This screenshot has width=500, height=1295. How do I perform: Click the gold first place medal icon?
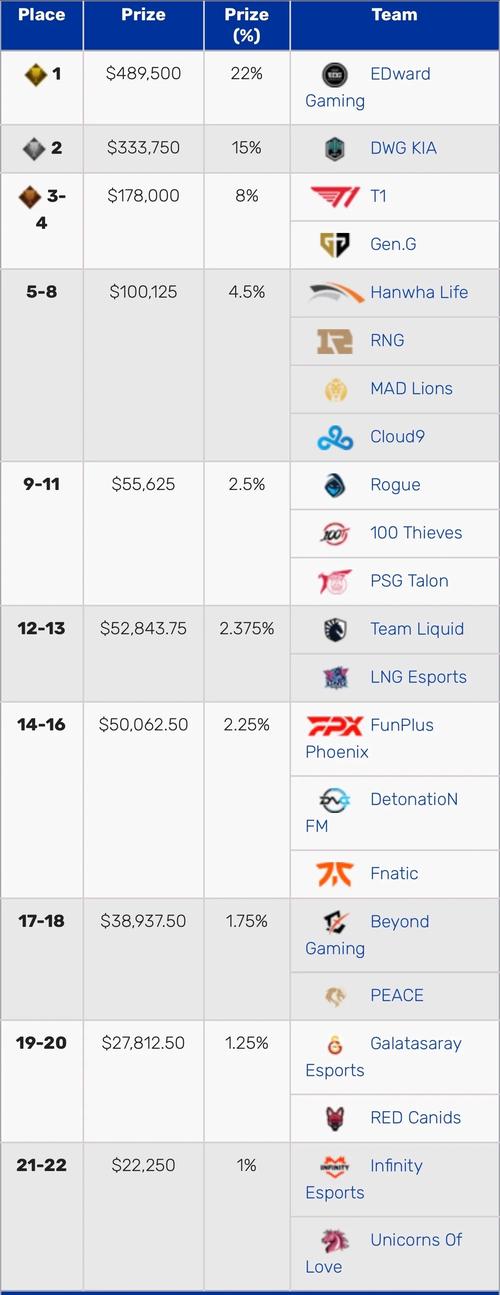coord(35,74)
